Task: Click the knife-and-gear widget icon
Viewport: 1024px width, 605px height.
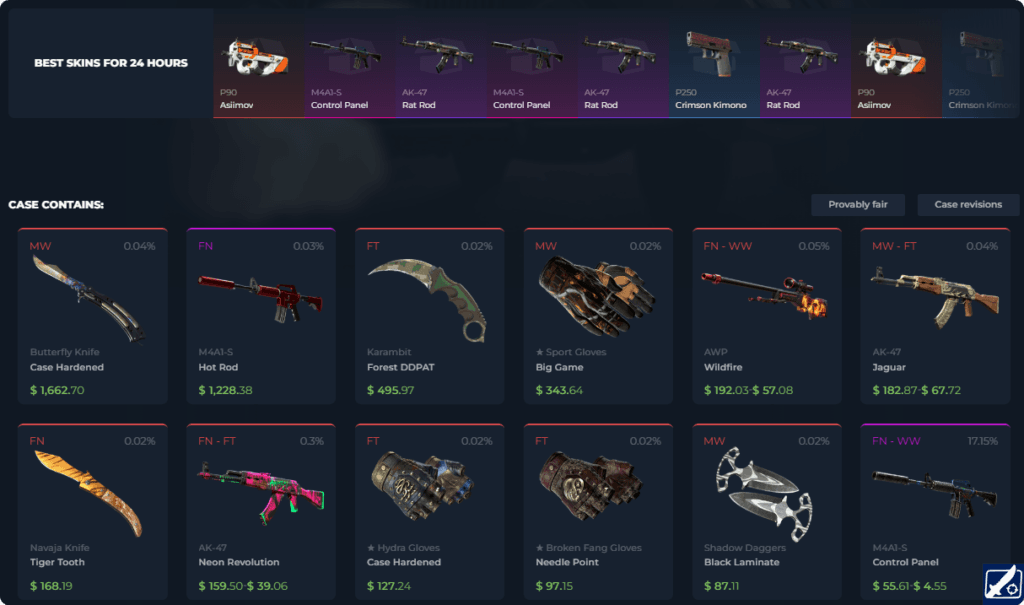Action: tap(1003, 582)
